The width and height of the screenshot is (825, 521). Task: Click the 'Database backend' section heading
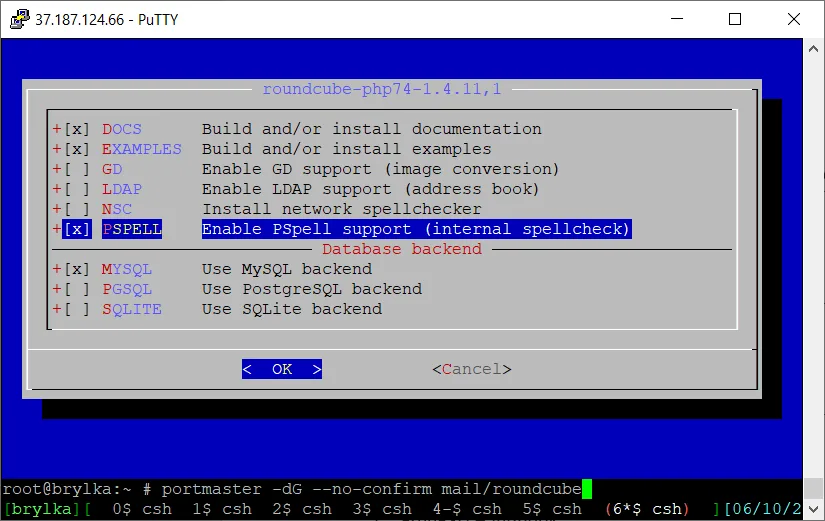click(x=402, y=249)
